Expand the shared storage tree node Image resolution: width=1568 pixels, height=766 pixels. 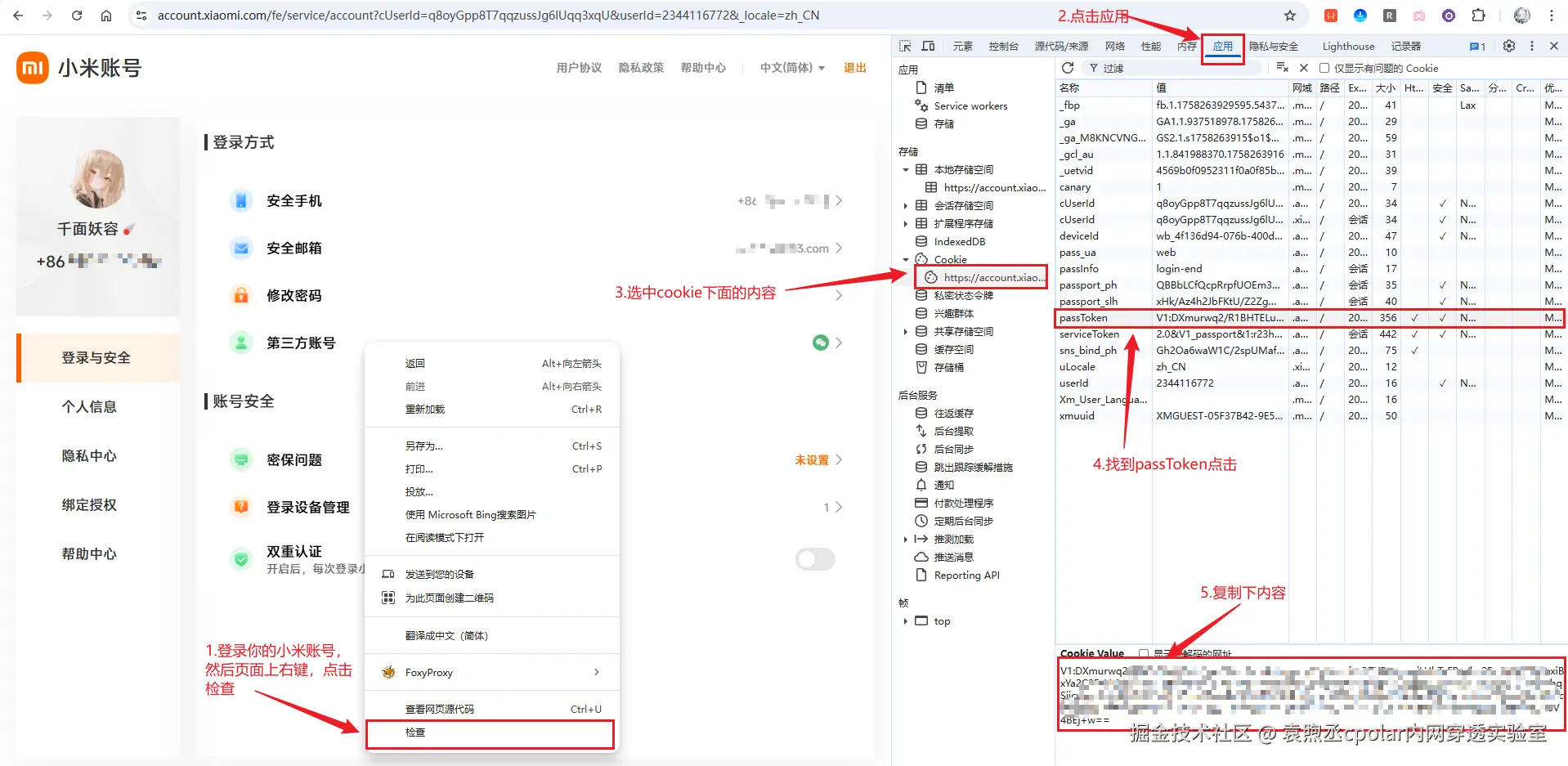(x=906, y=332)
